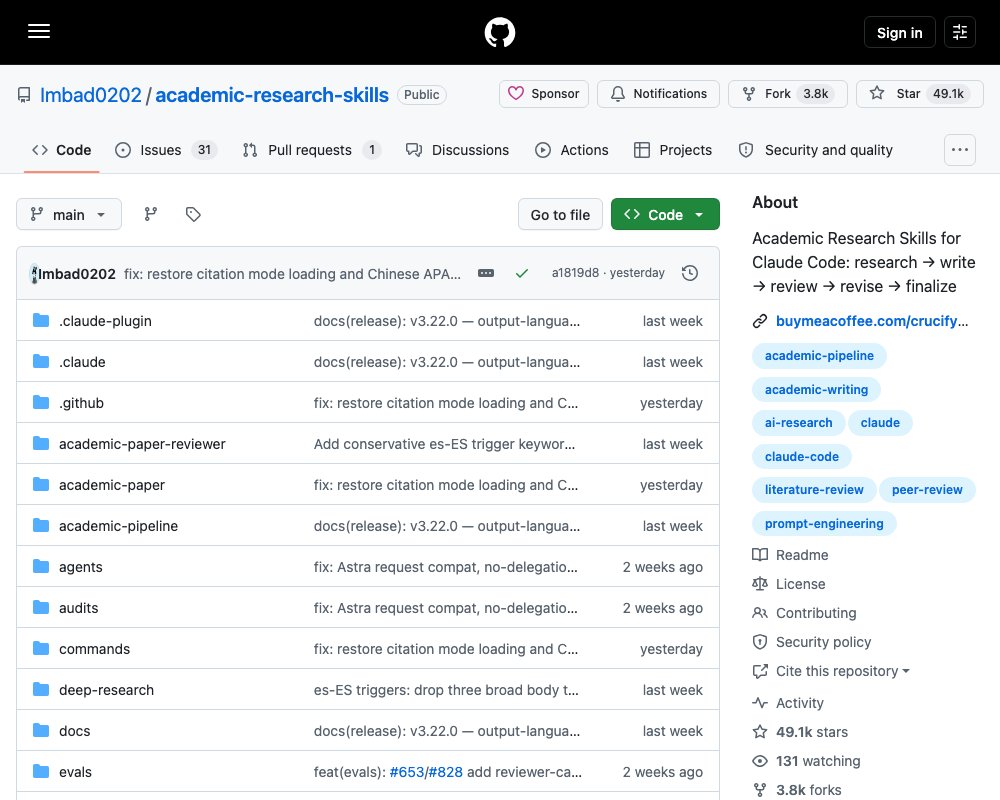
Task: Select the prompt-engineering topic tag
Action: 824,523
